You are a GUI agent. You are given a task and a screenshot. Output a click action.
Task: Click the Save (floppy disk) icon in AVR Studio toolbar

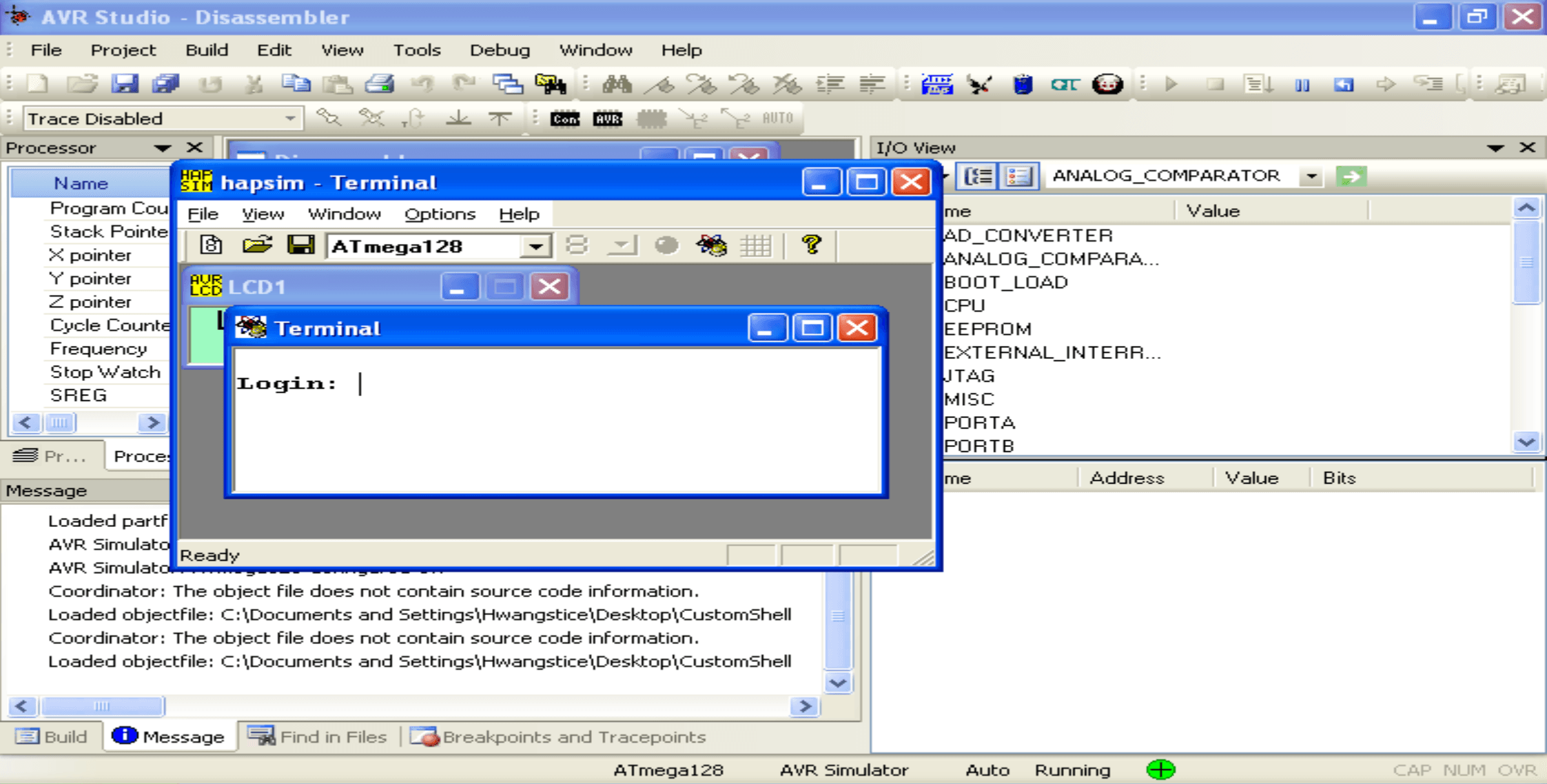[x=125, y=84]
